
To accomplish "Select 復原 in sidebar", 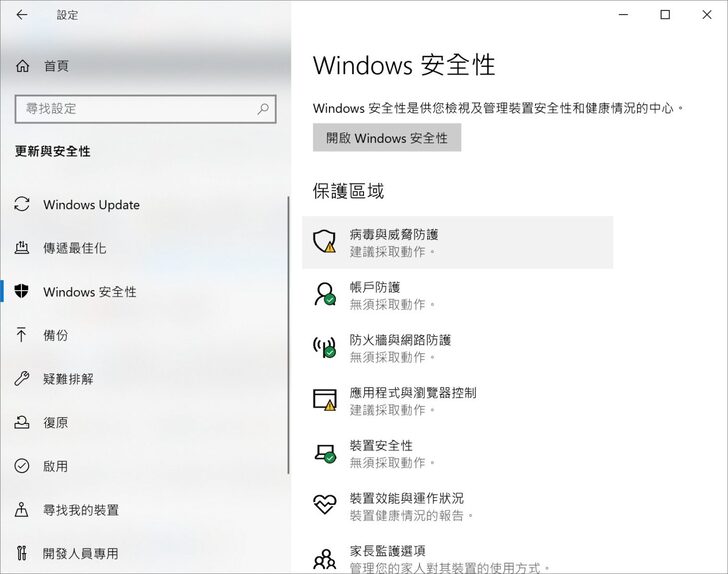I will [x=144, y=423].
